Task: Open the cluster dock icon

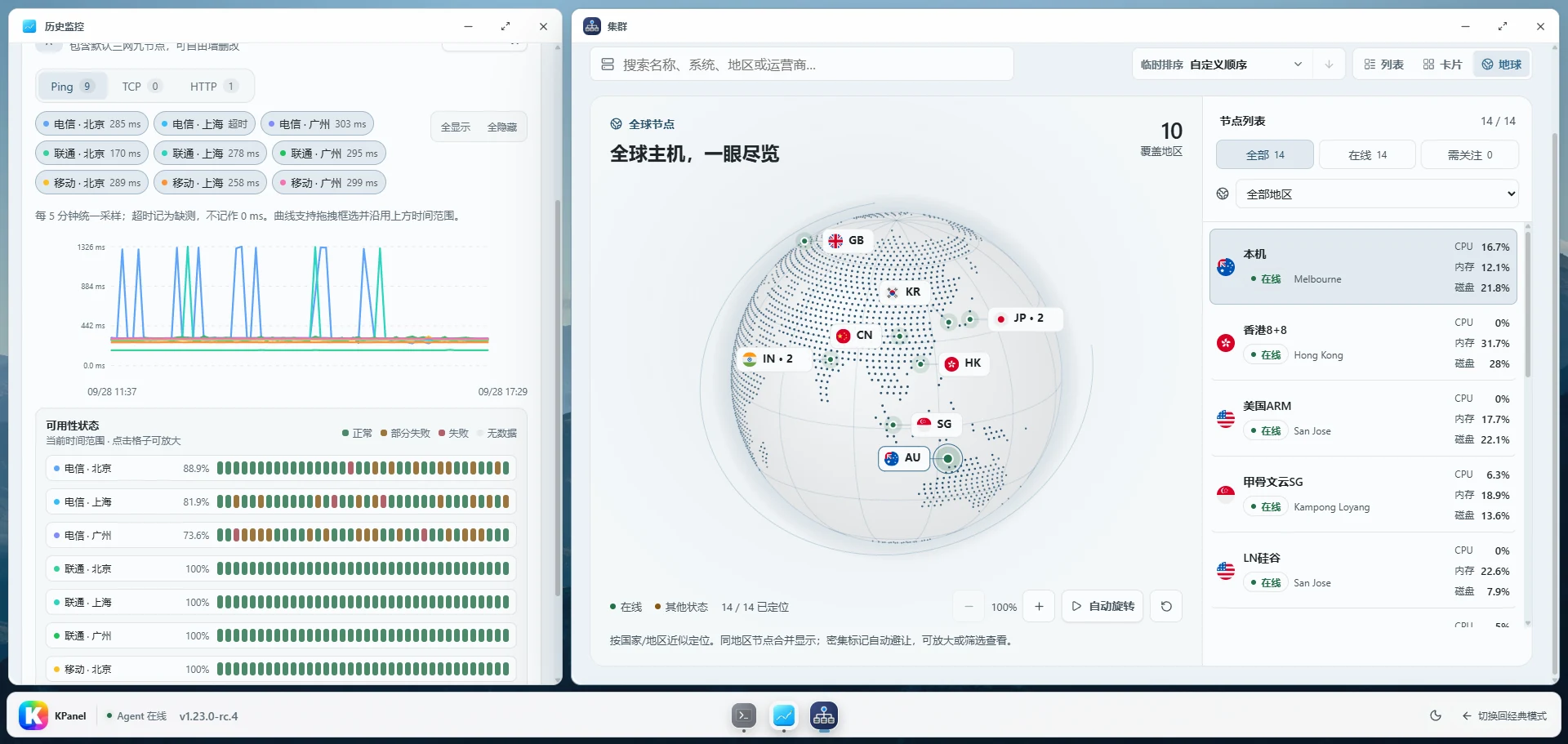Action: [x=824, y=716]
